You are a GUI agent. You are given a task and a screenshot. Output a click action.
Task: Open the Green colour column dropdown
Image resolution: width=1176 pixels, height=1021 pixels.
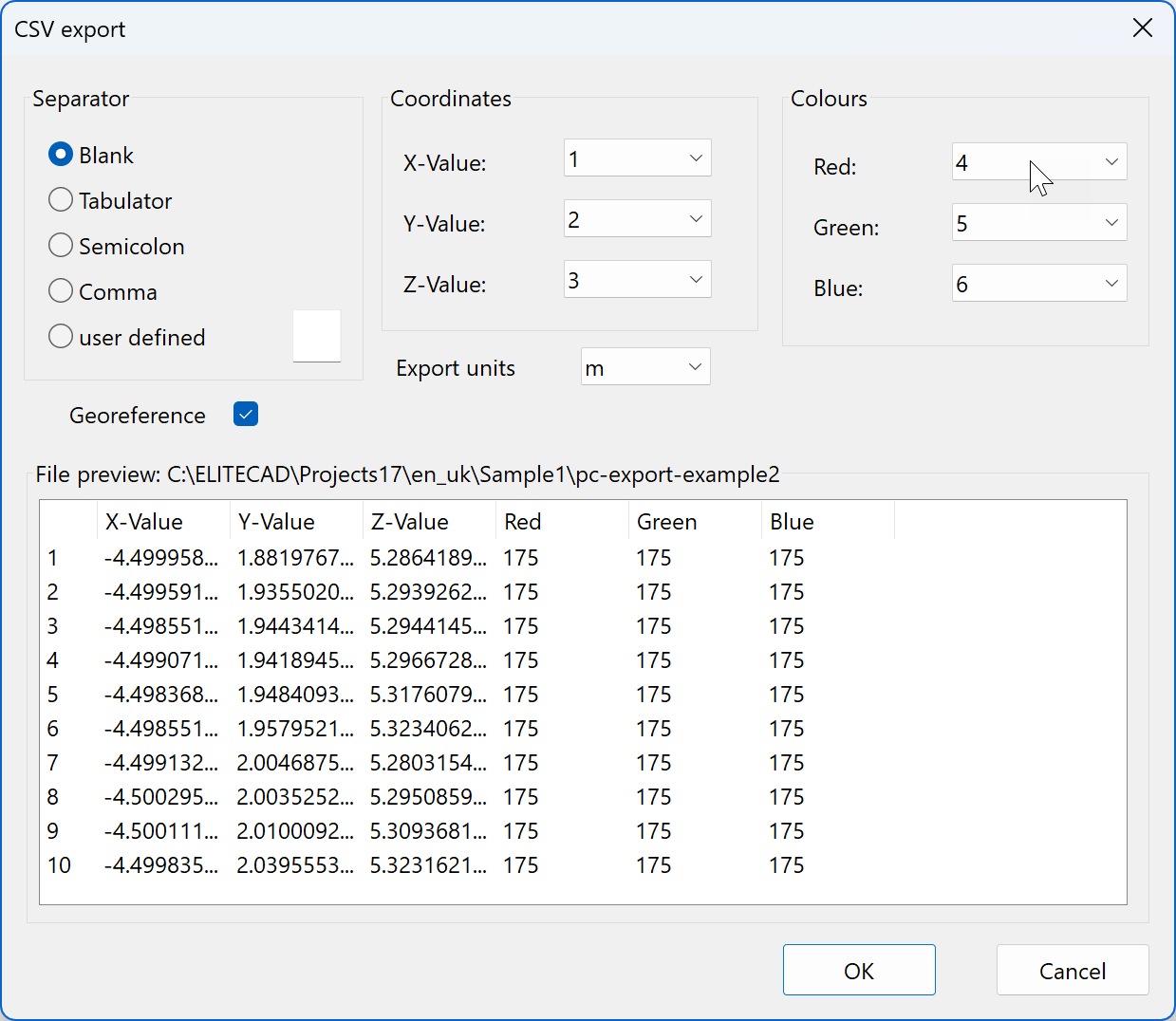pyautogui.click(x=1038, y=223)
